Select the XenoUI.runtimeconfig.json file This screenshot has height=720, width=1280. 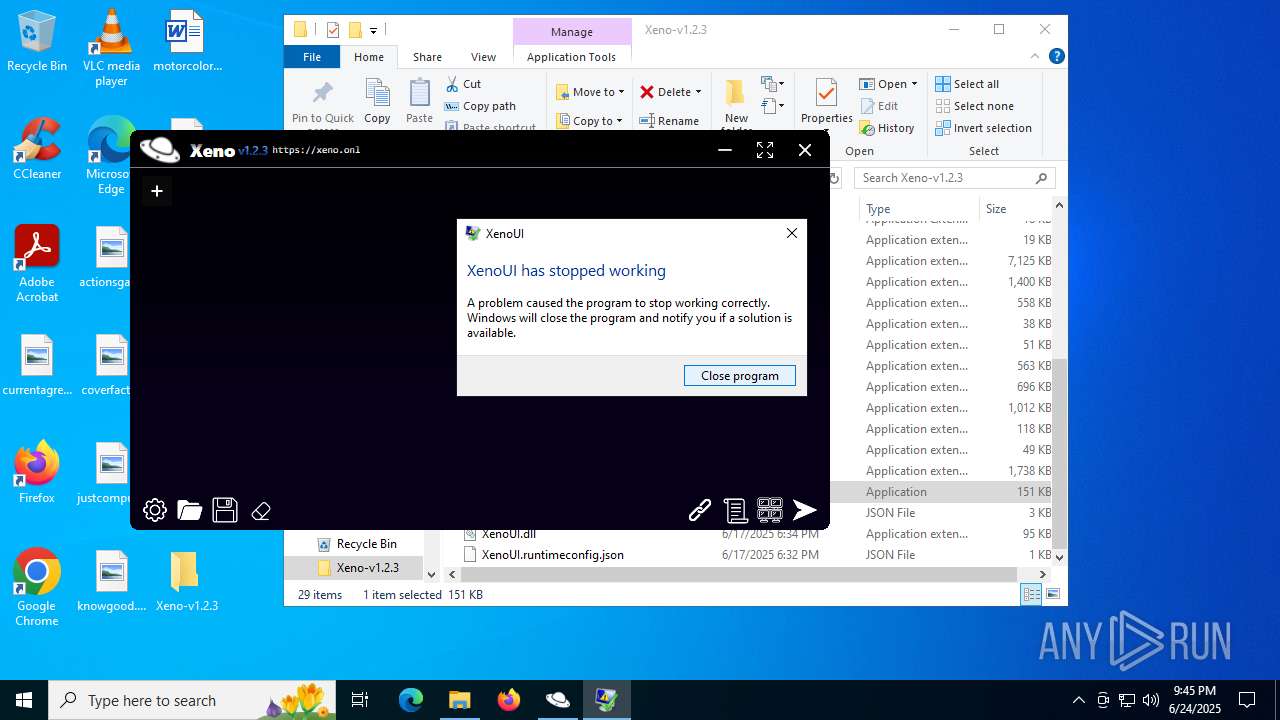pos(552,555)
